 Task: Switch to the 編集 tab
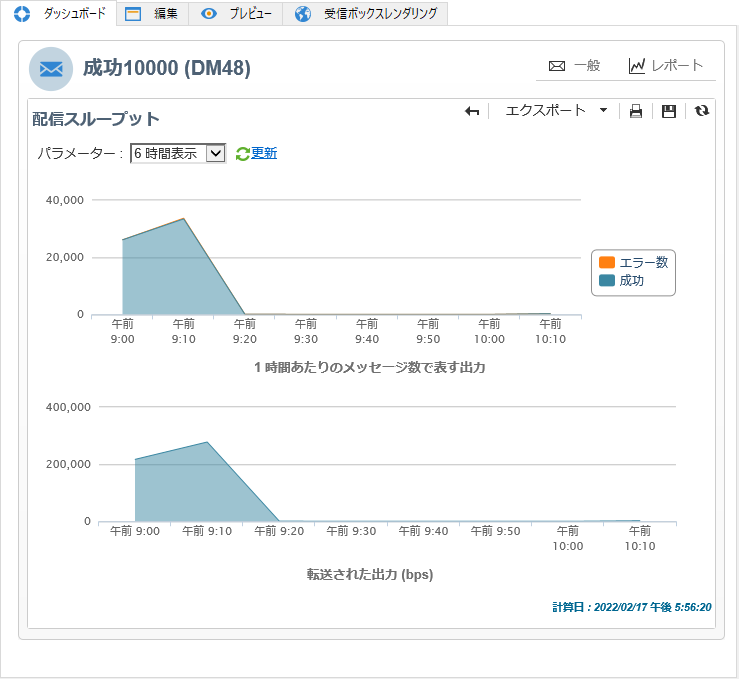coord(153,14)
